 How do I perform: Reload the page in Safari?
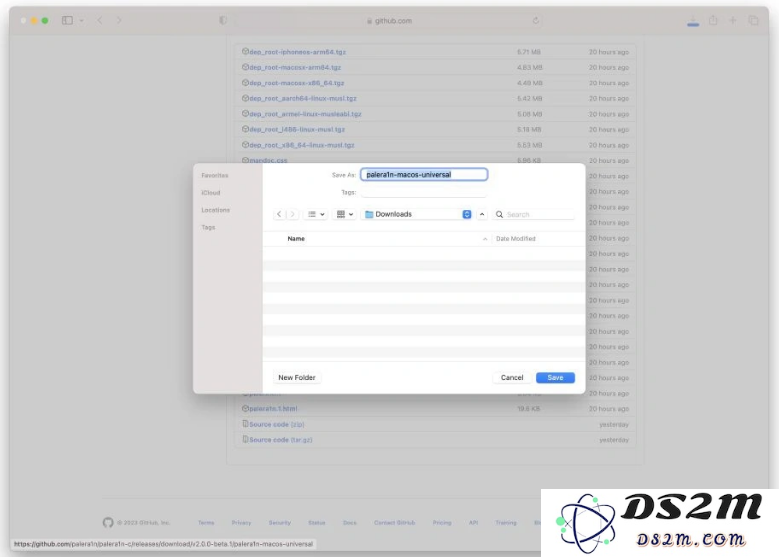click(536, 21)
